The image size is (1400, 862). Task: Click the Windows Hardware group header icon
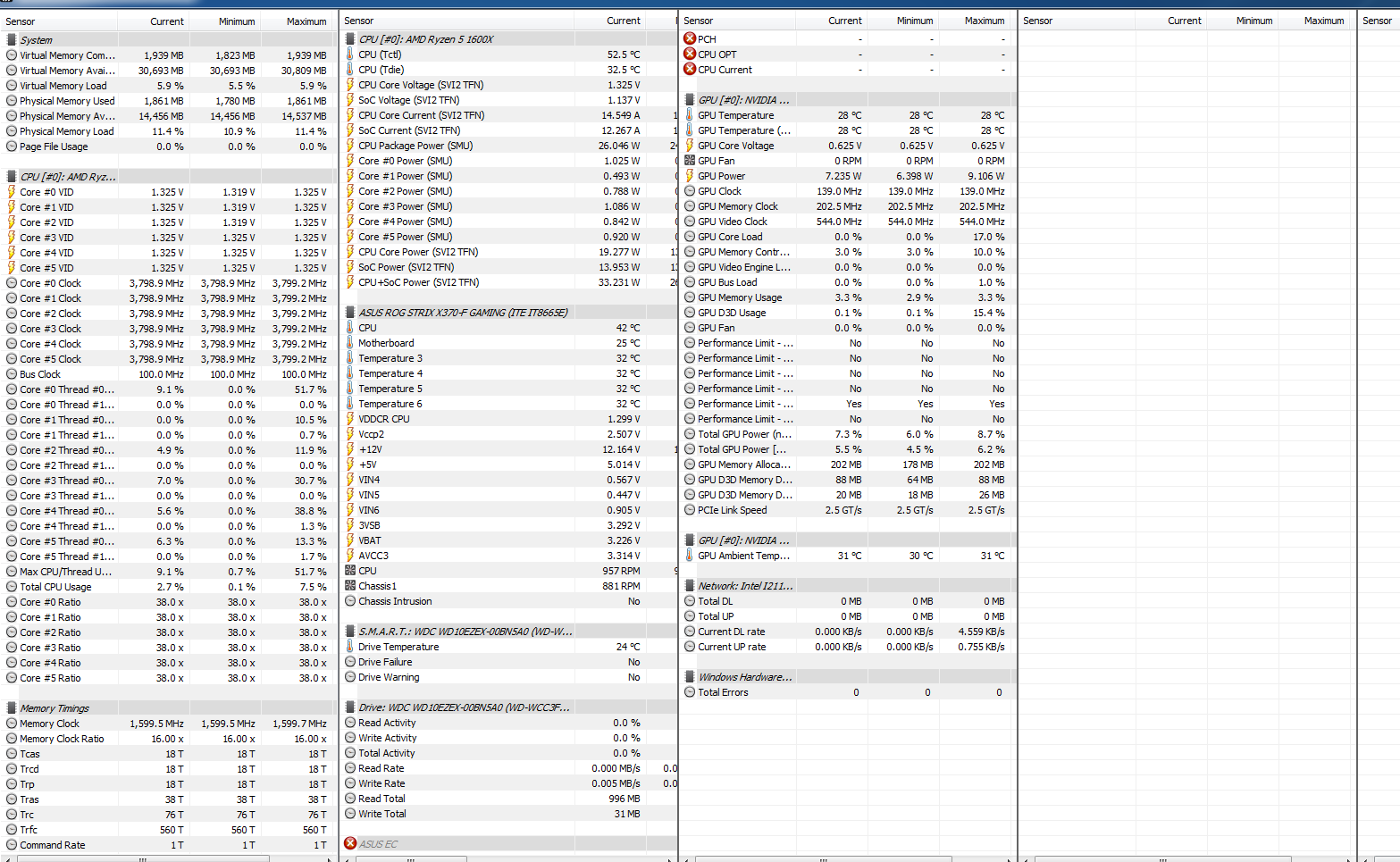click(x=690, y=677)
